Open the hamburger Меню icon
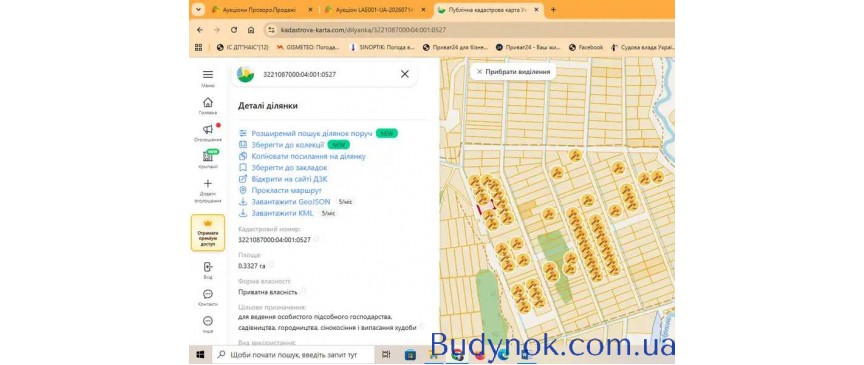Viewport: 864px width, 365px height. (208, 75)
